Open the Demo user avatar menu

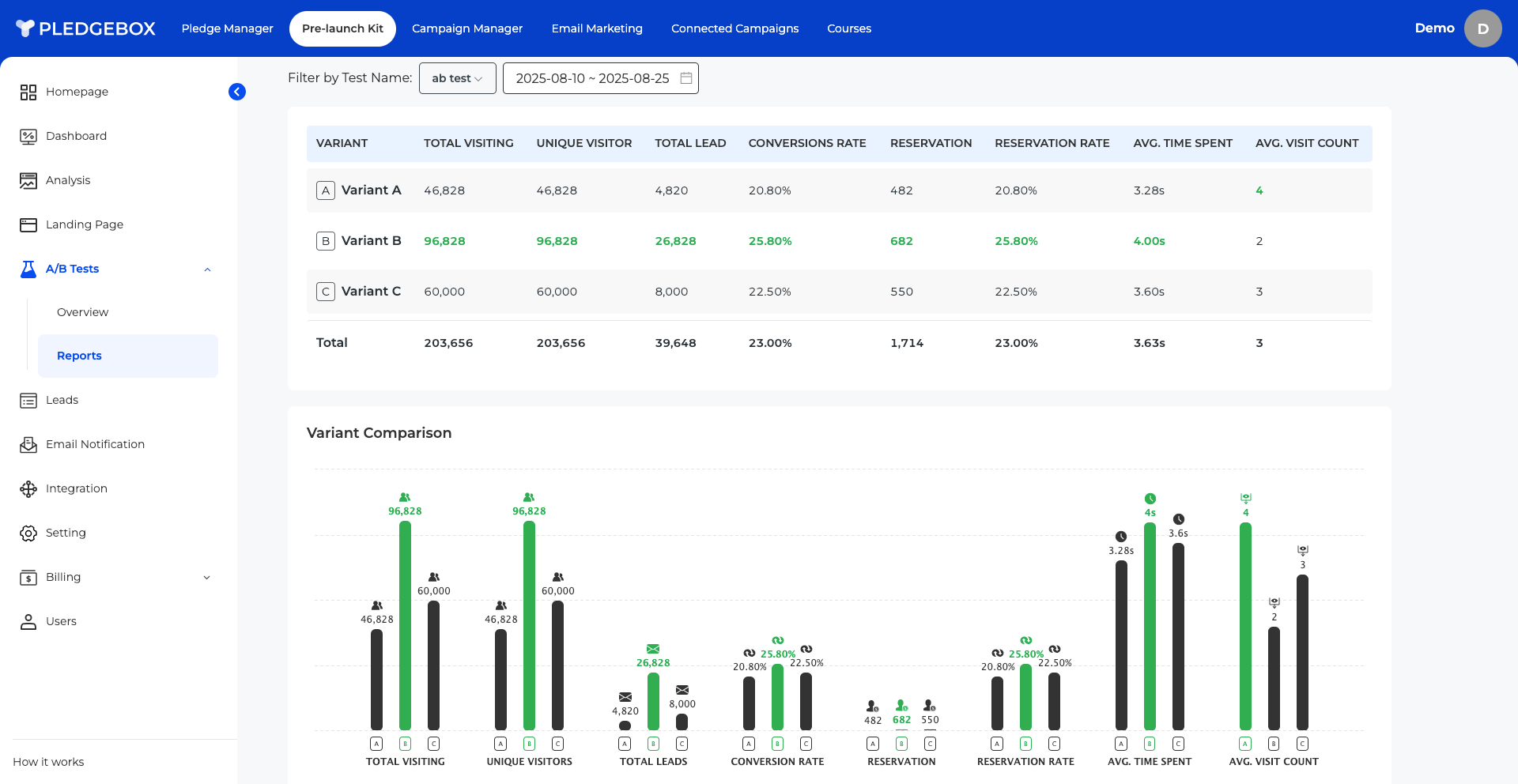coord(1482,28)
